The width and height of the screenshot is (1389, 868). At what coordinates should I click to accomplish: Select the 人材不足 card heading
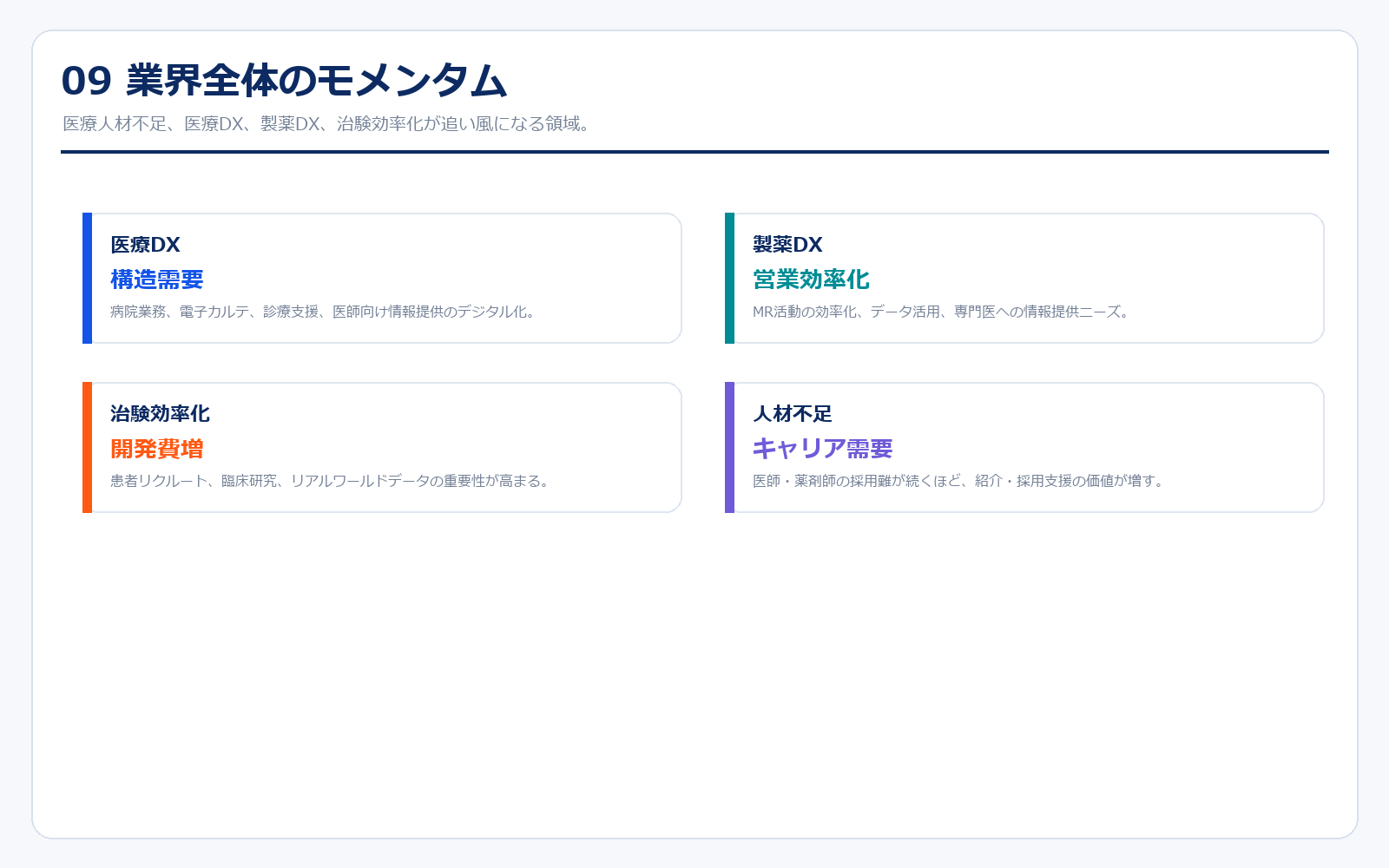pos(793,414)
